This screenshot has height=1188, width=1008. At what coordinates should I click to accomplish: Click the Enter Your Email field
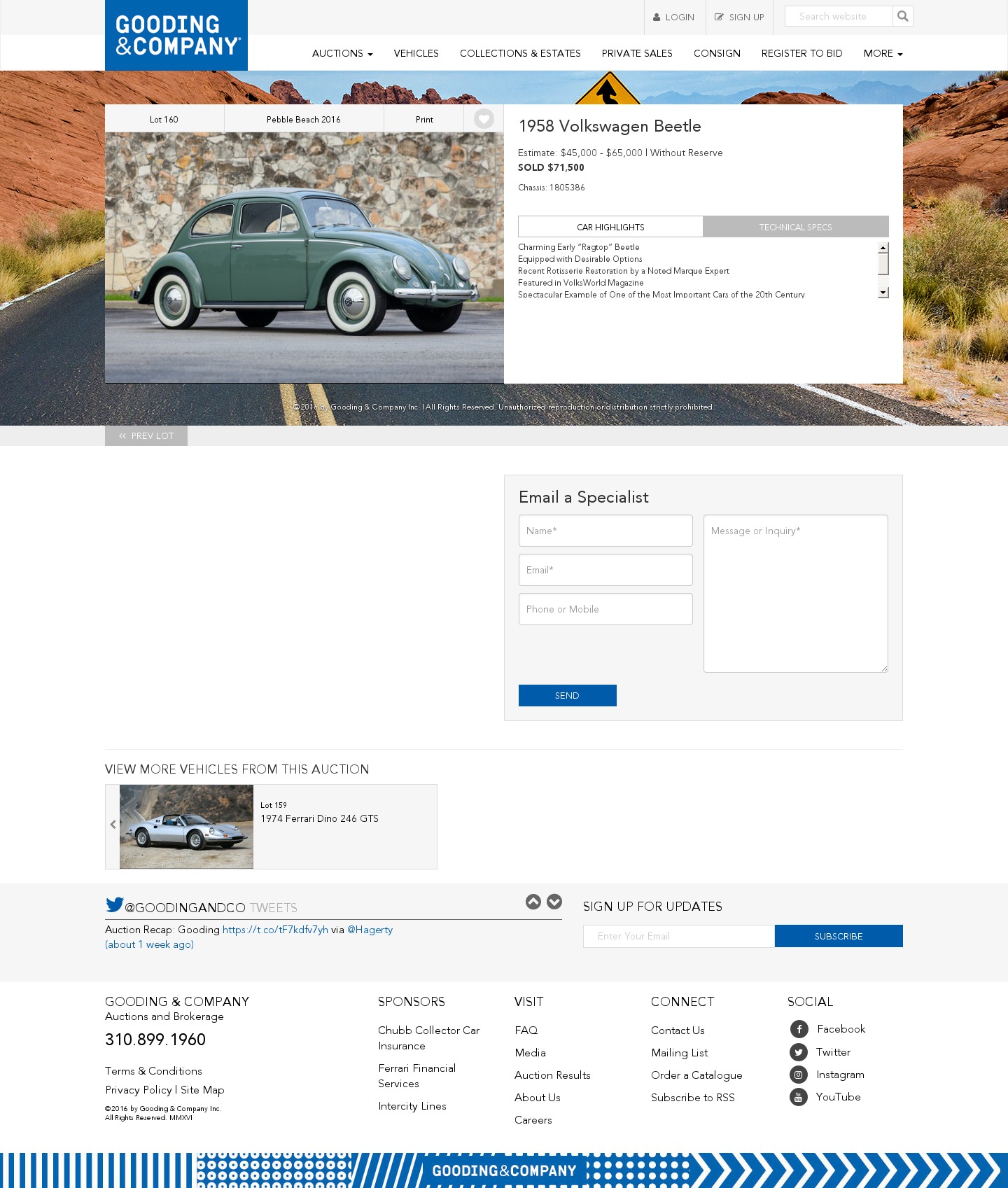tap(679, 936)
